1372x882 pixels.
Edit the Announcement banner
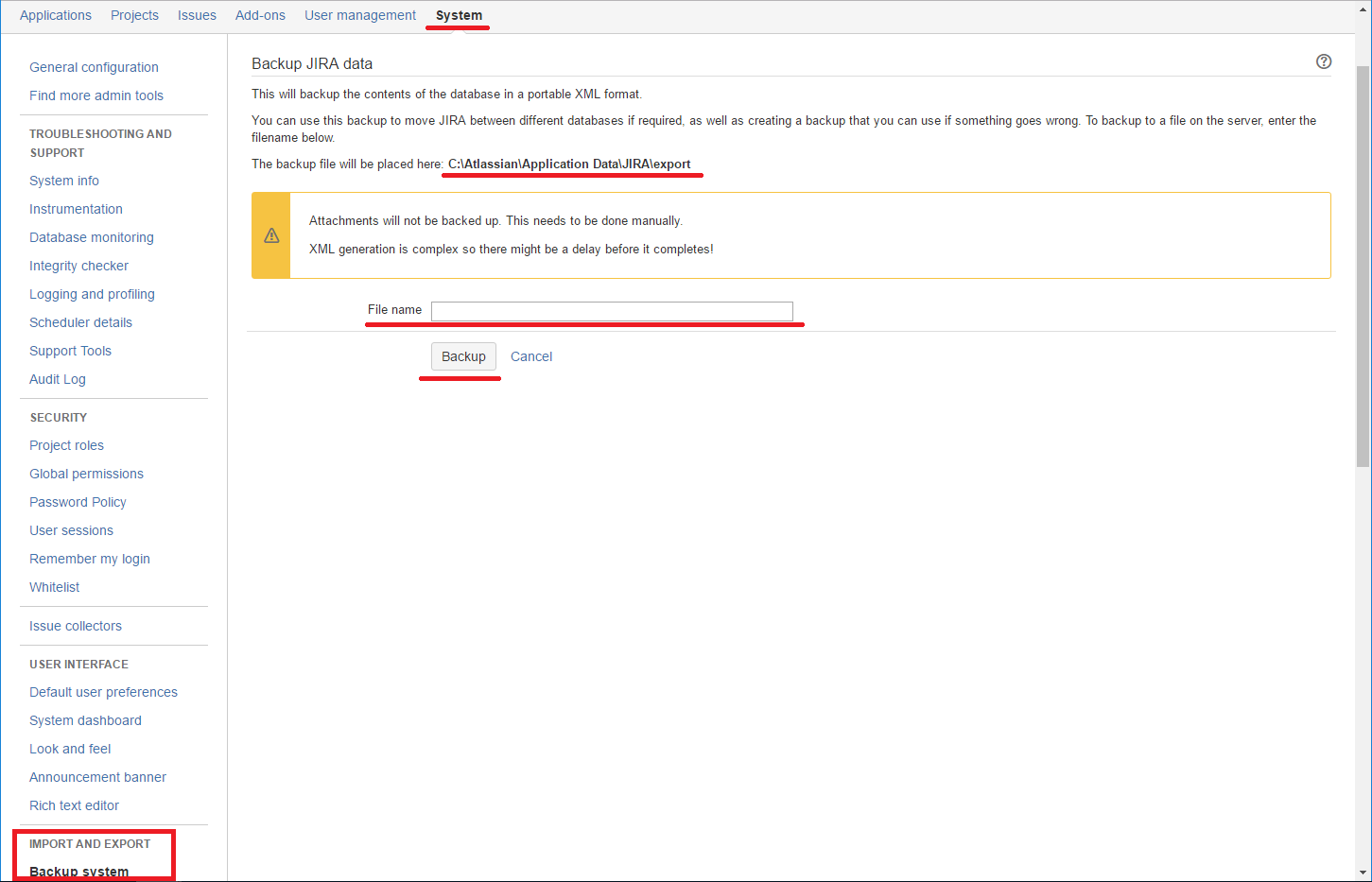pos(97,777)
